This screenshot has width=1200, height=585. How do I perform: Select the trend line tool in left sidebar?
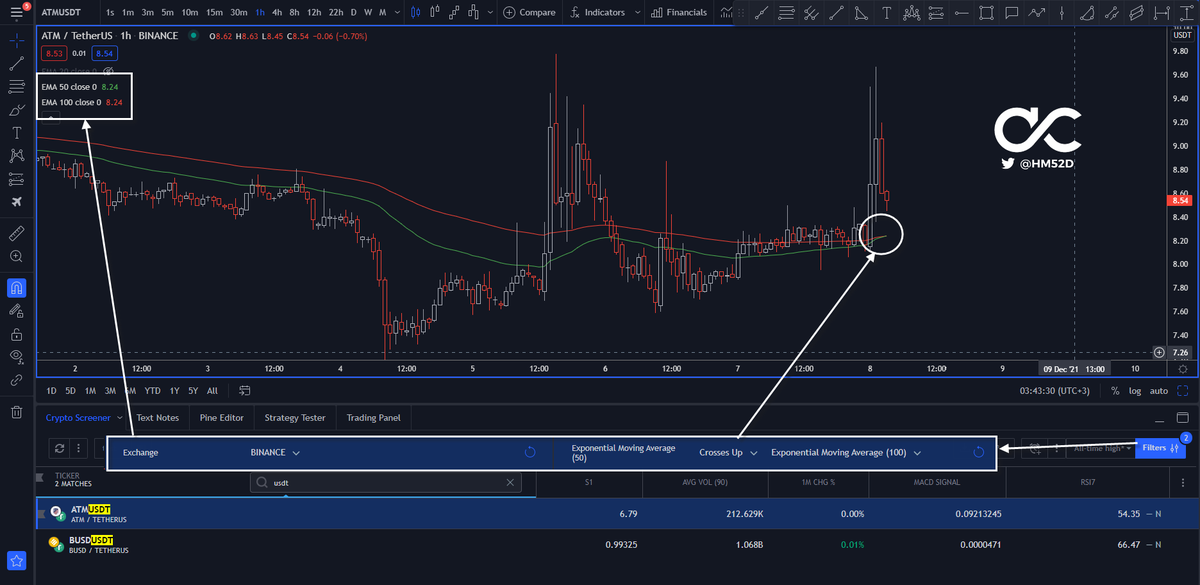pyautogui.click(x=16, y=64)
